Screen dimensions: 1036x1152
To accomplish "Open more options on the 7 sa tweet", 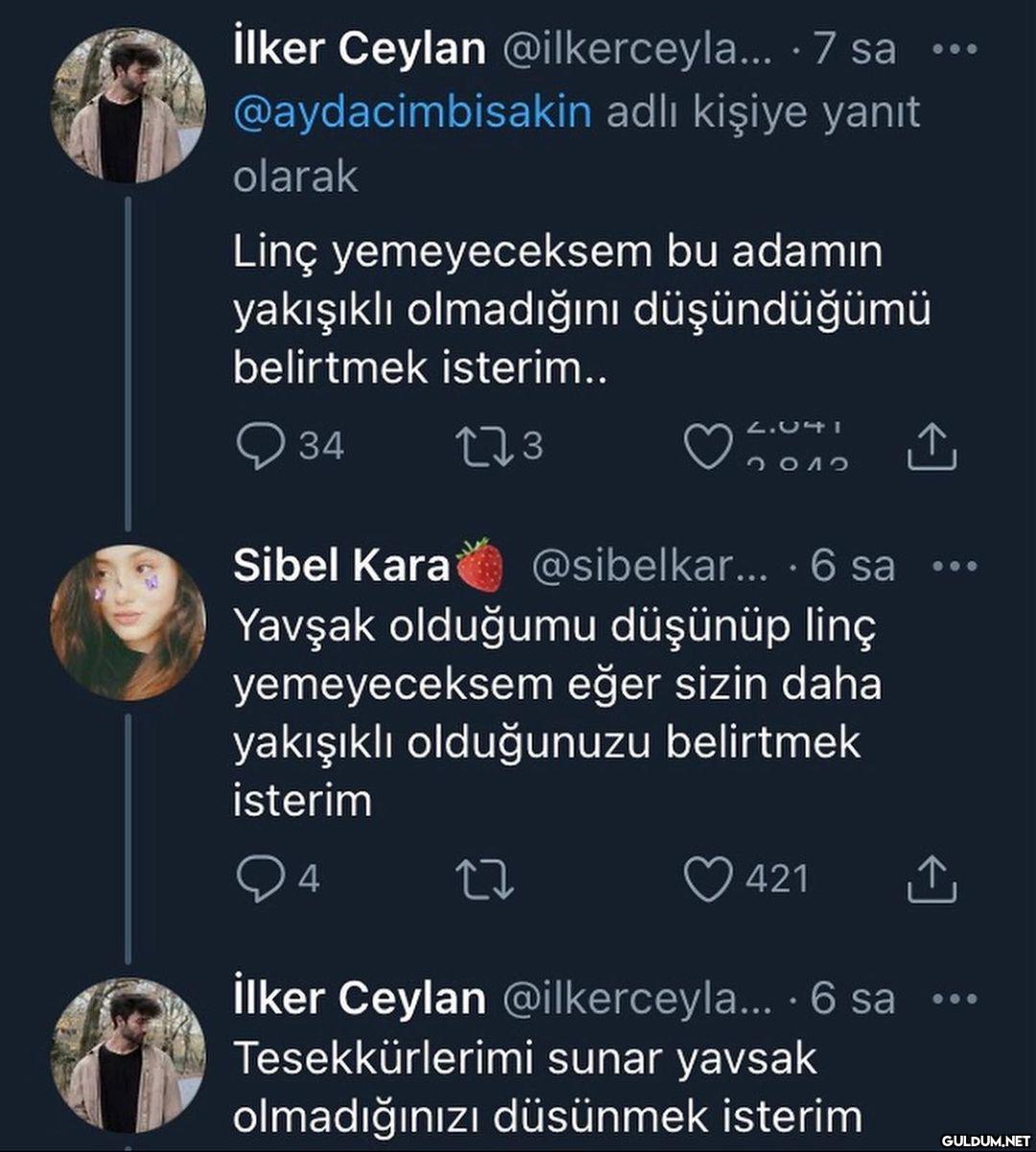I will pyautogui.click(x=954, y=48).
